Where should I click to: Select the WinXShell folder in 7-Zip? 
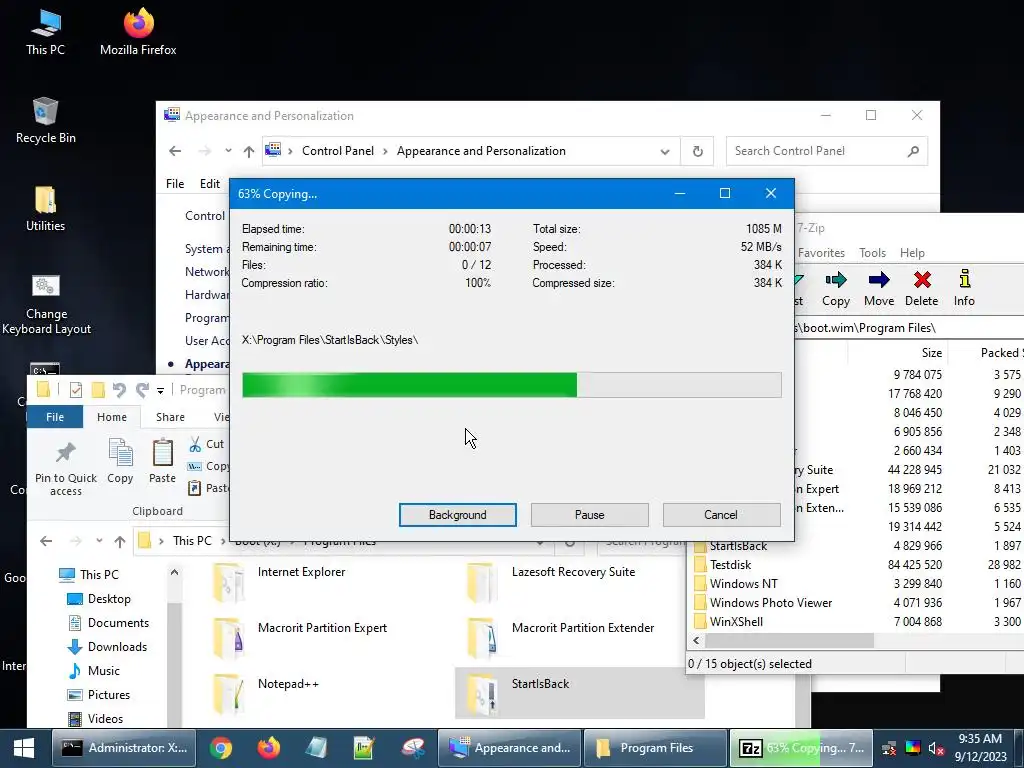[736, 622]
